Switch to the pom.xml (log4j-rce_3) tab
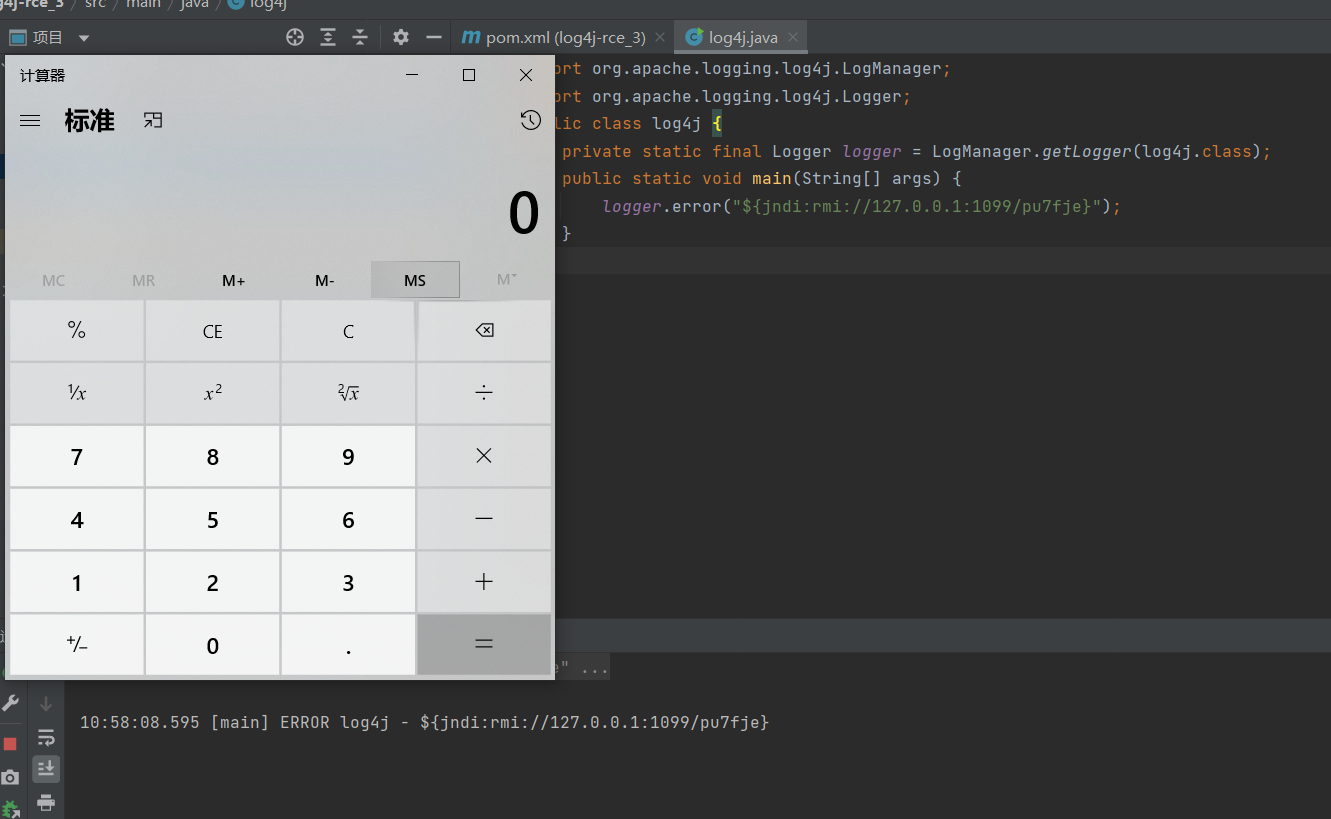Image resolution: width=1331 pixels, height=819 pixels. point(565,38)
